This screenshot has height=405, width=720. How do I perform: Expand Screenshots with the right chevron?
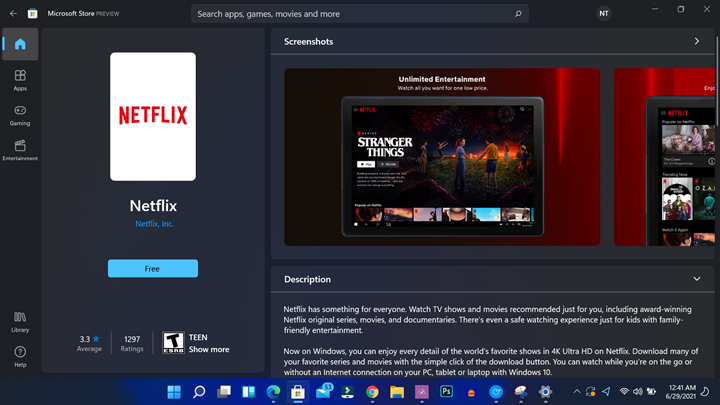(x=697, y=41)
